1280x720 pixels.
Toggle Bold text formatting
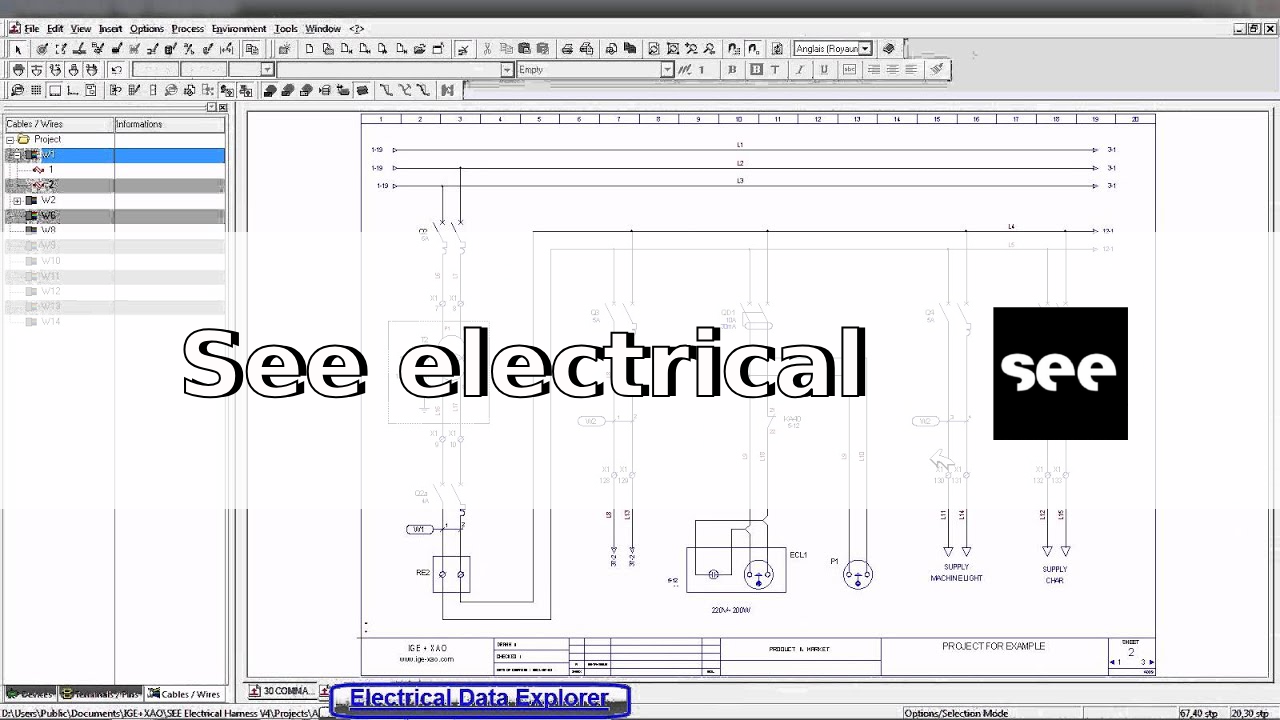click(732, 69)
